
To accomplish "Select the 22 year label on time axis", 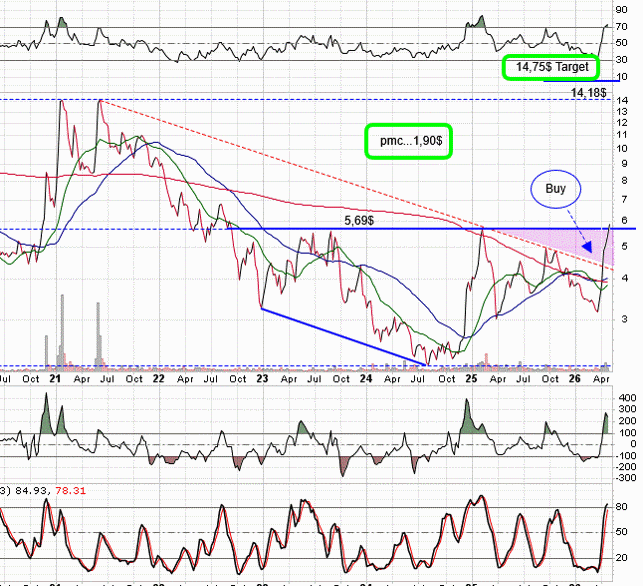I will click(x=158, y=378).
